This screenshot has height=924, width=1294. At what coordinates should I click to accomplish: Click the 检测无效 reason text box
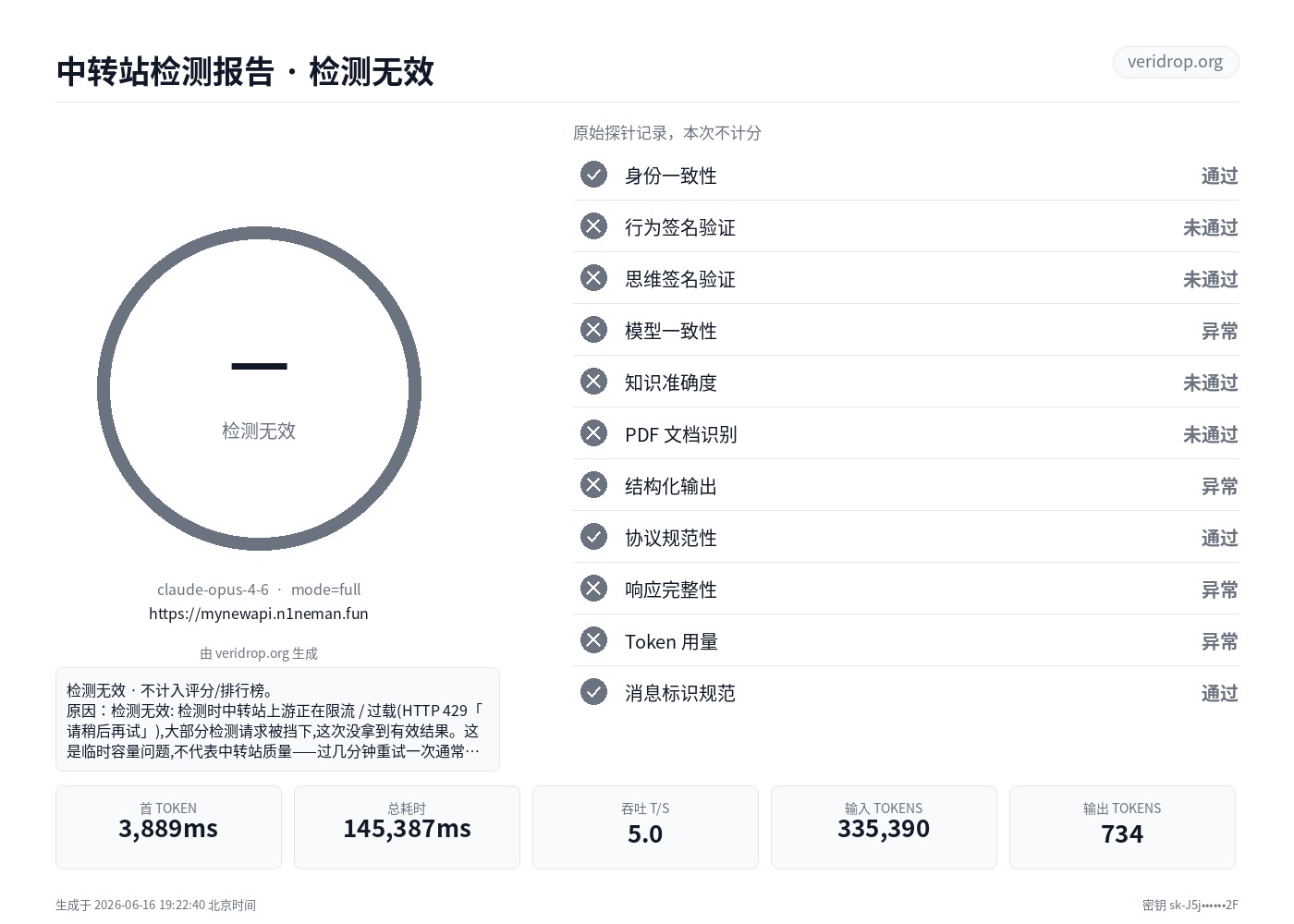click(277, 719)
